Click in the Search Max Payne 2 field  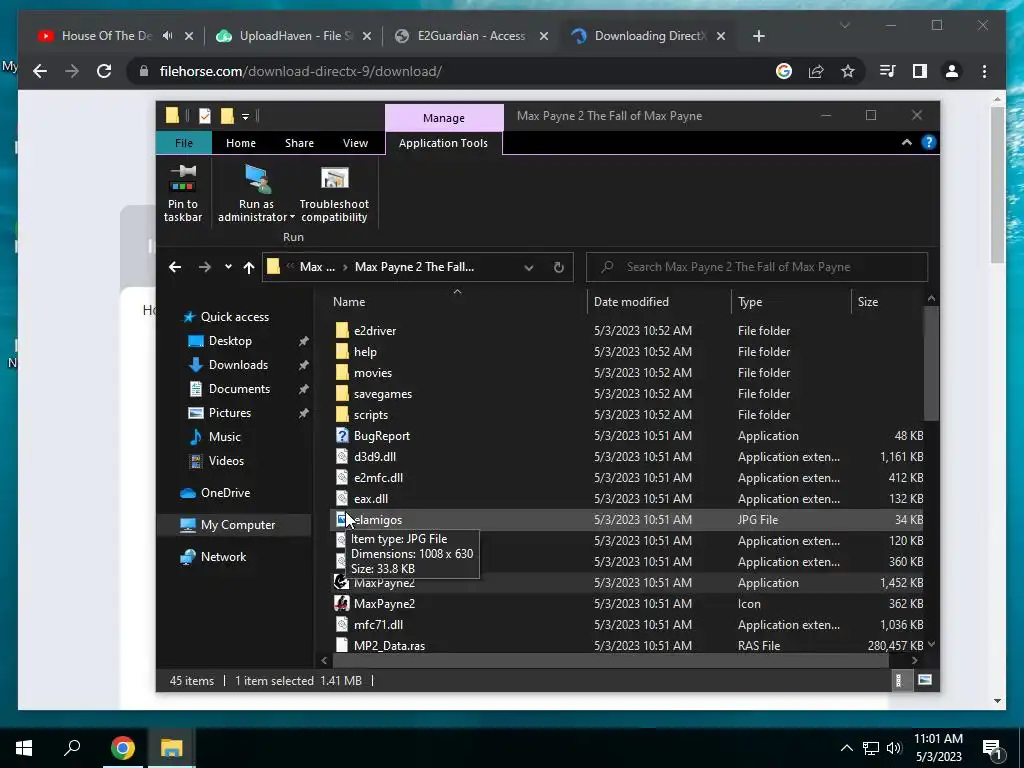click(757, 267)
